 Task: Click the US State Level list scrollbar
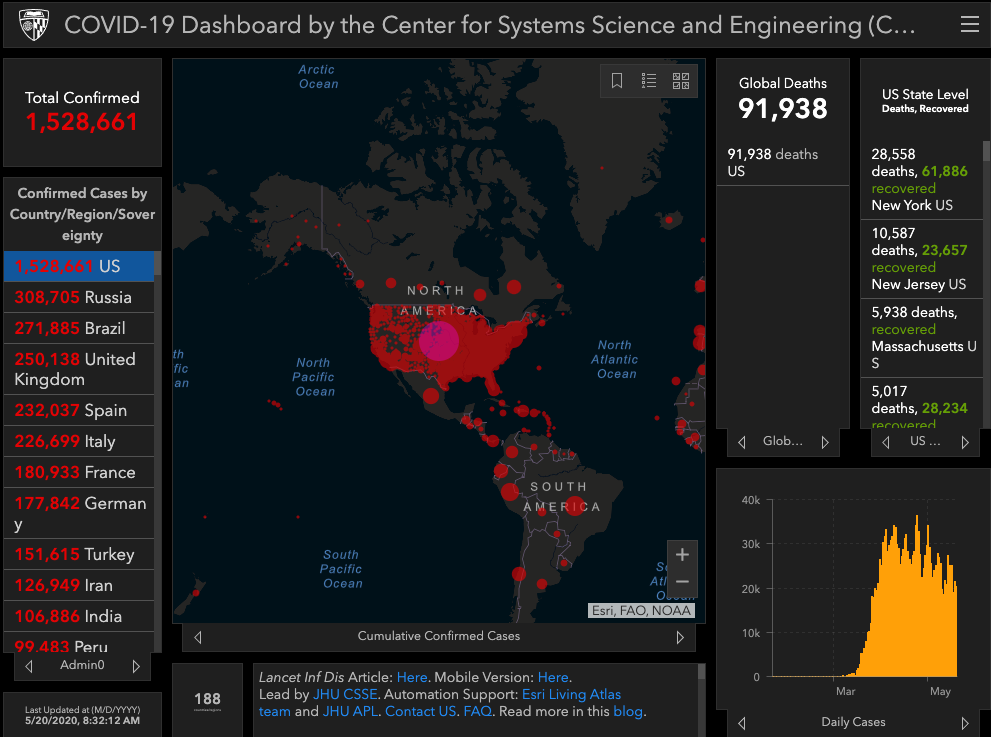[x=986, y=280]
